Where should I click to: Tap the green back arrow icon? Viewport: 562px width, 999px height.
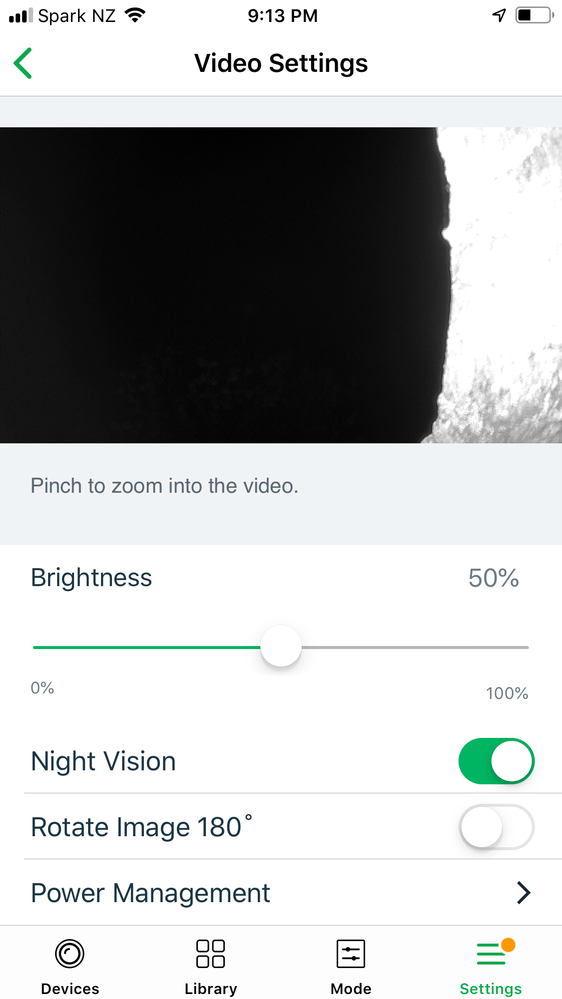click(23, 63)
